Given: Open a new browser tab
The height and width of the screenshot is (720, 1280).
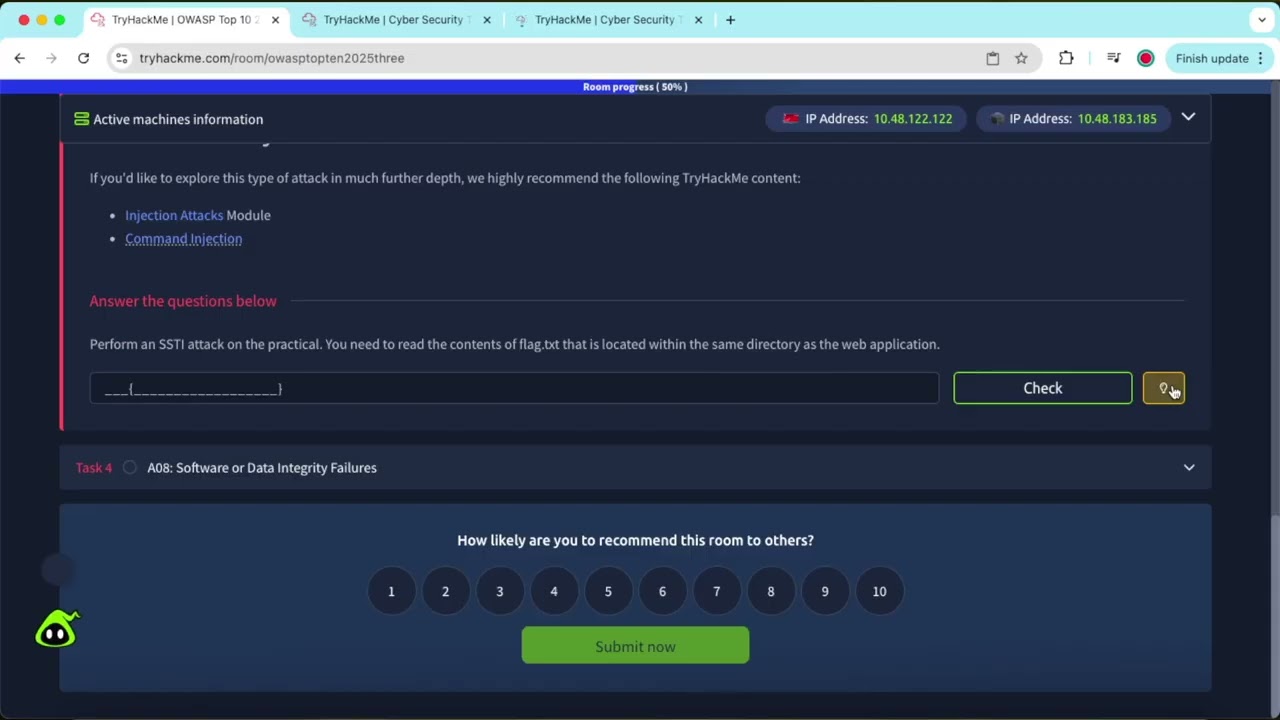Looking at the screenshot, I should coord(730,20).
